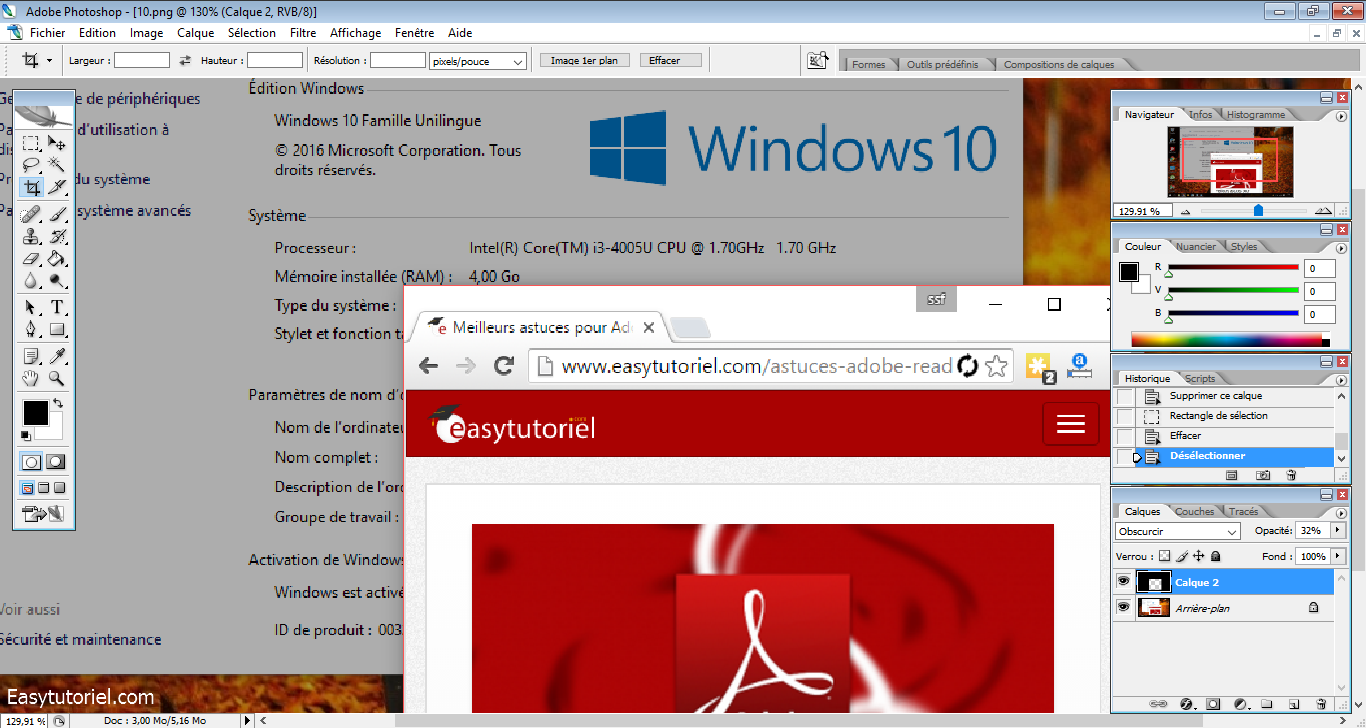Select the Pen tool
1366x728 pixels.
32,329
